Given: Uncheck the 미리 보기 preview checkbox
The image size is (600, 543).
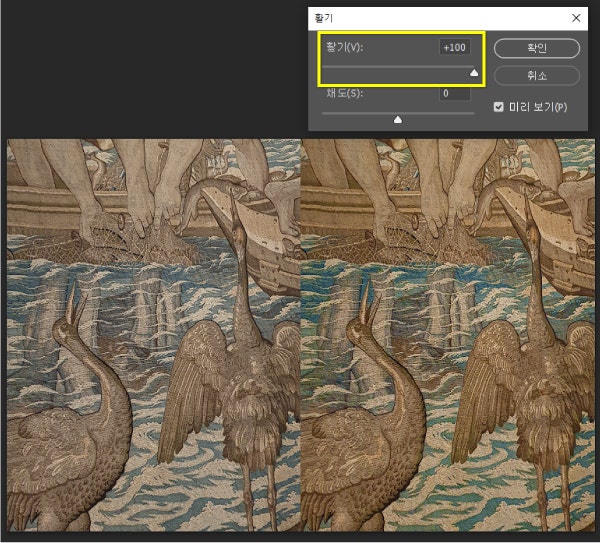Looking at the screenshot, I should point(499,107).
